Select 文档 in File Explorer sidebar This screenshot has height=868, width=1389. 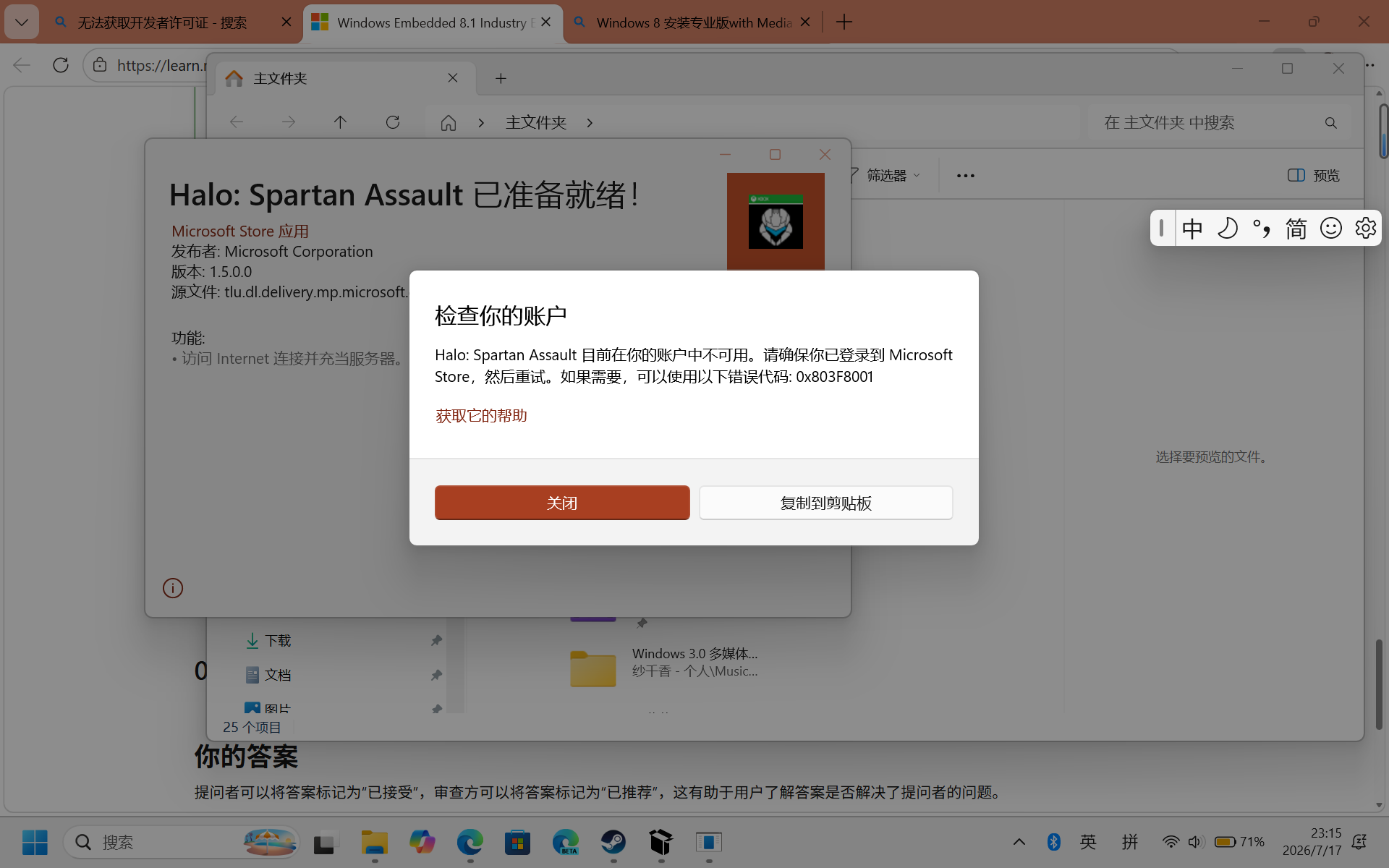pos(278,675)
